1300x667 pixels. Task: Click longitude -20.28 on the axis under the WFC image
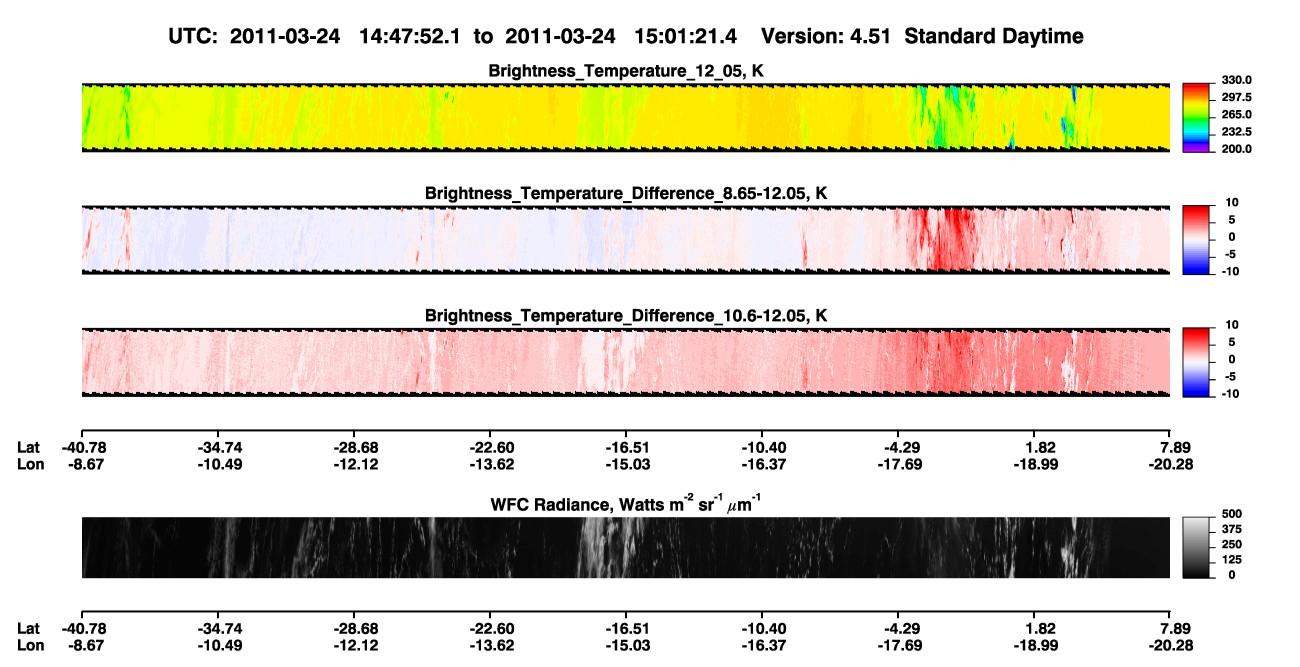(1170, 644)
